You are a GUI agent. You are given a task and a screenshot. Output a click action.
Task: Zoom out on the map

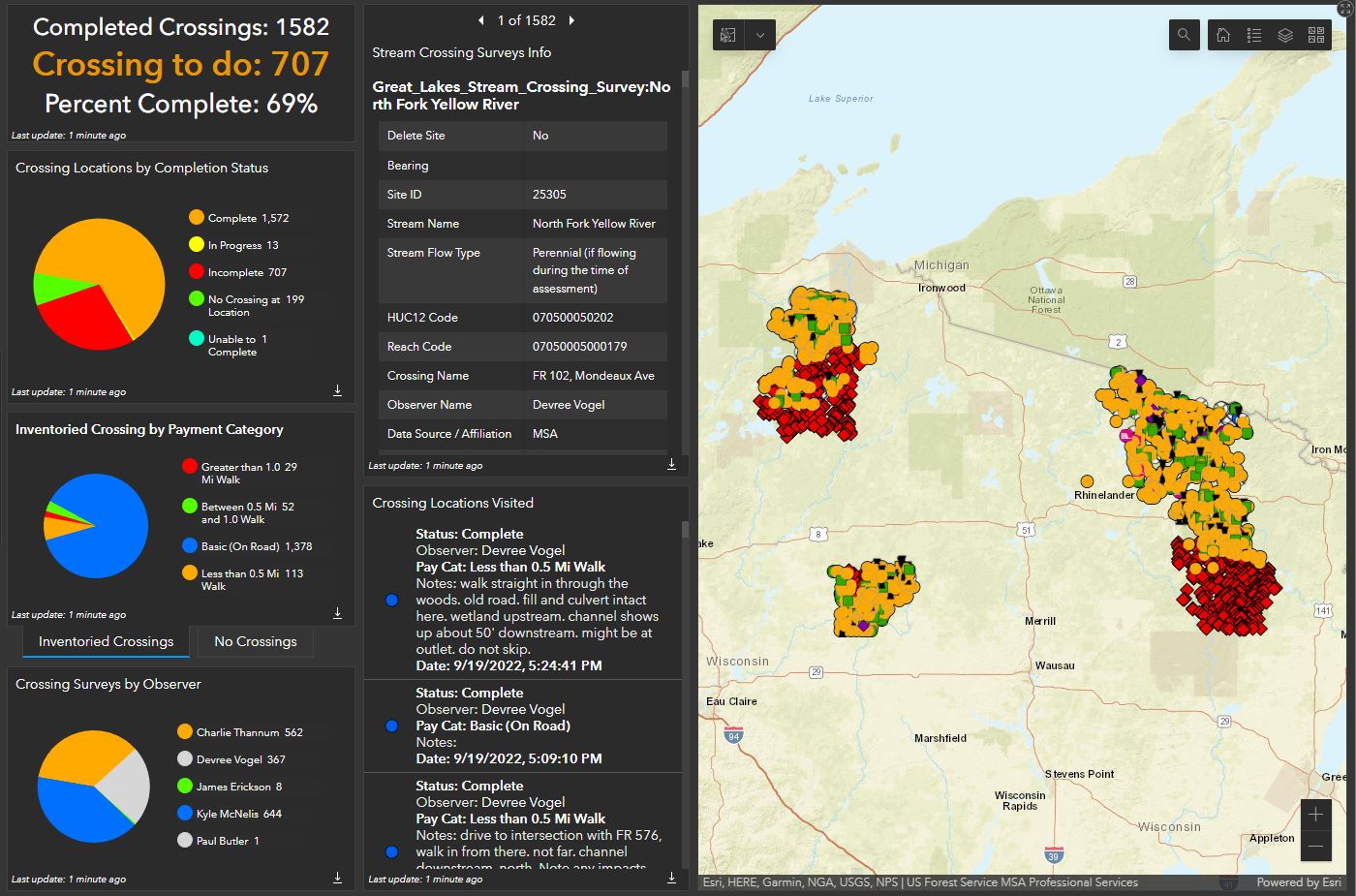1315,847
